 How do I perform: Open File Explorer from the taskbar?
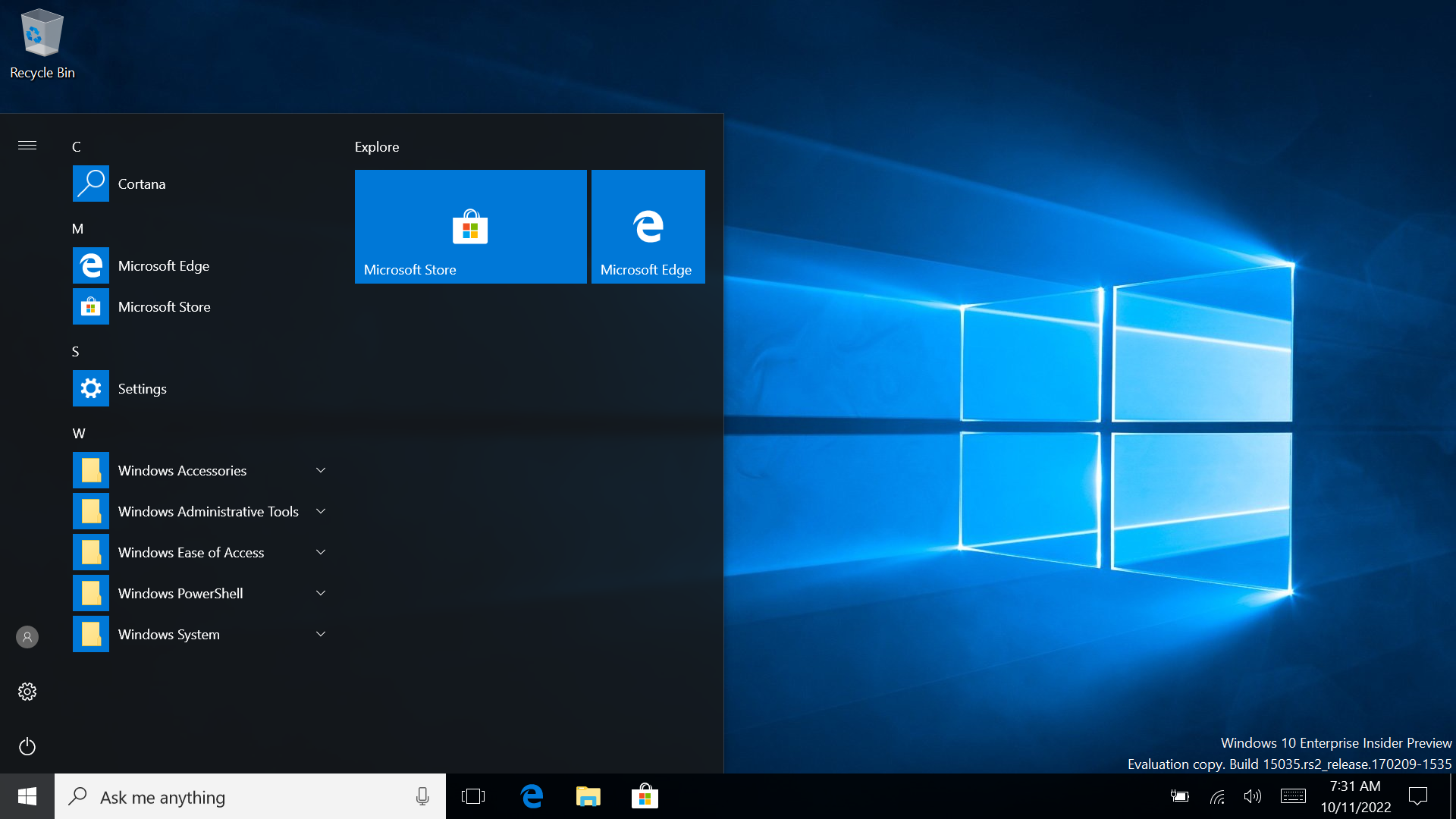[588, 796]
